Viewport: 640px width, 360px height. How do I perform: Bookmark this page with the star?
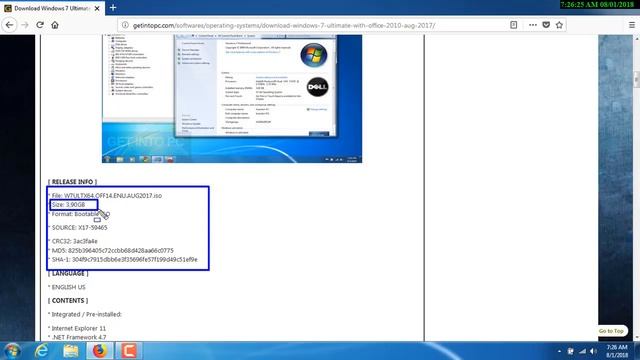click(559, 25)
